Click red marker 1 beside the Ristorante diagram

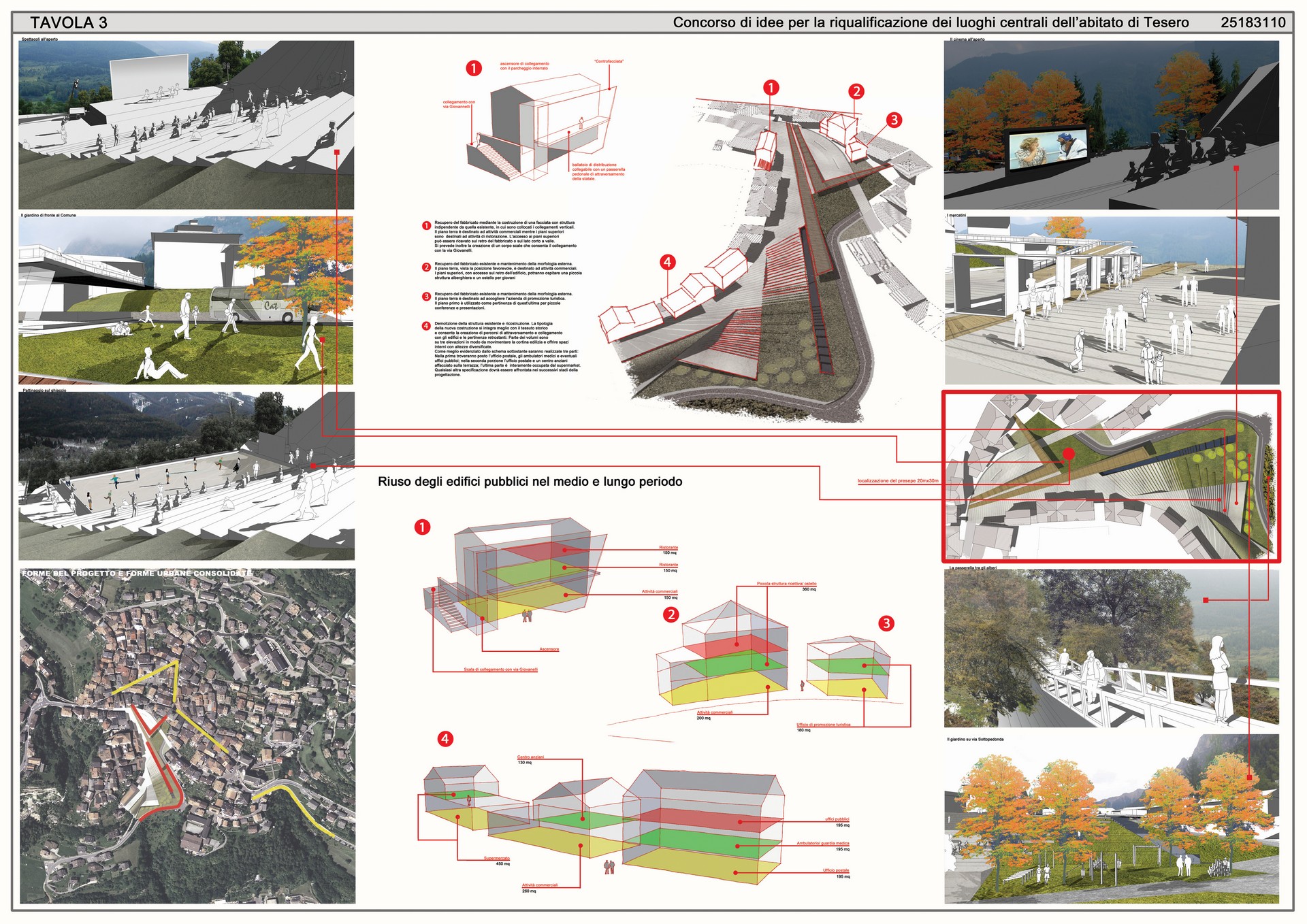pyautogui.click(x=422, y=527)
